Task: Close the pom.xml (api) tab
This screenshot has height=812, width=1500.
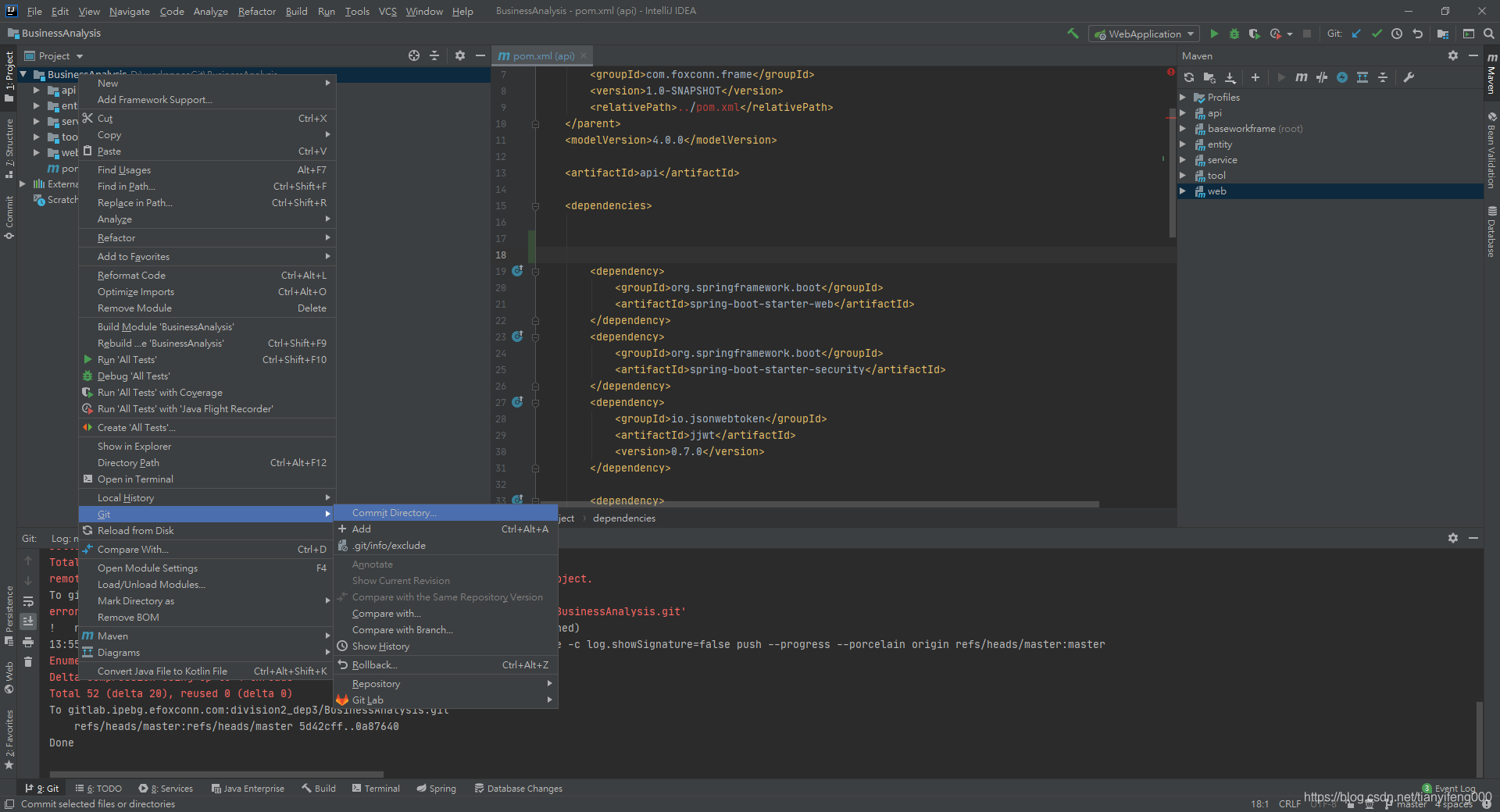Action: (x=584, y=55)
